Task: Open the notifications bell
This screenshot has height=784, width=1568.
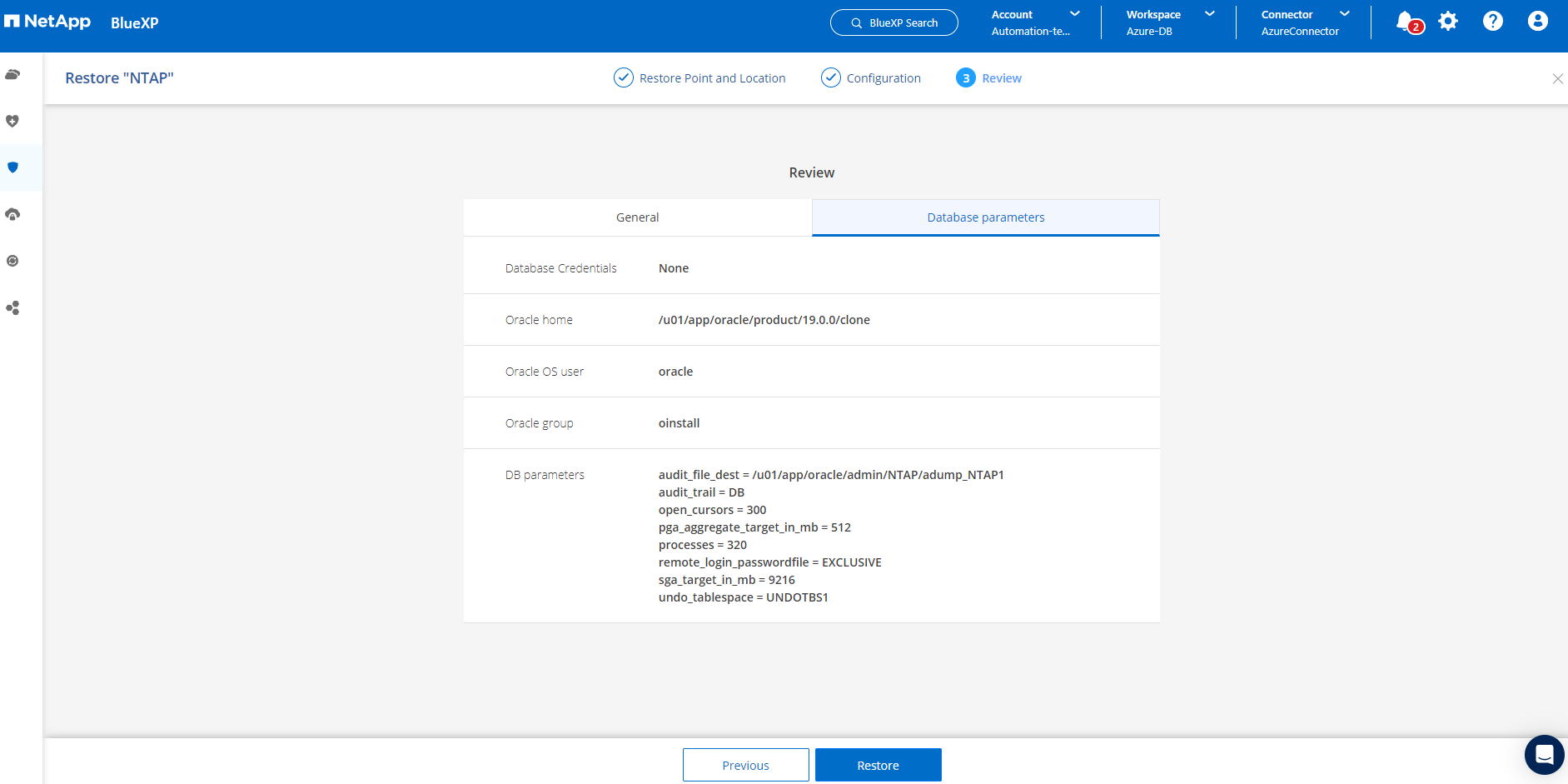Action: pyautogui.click(x=1406, y=22)
